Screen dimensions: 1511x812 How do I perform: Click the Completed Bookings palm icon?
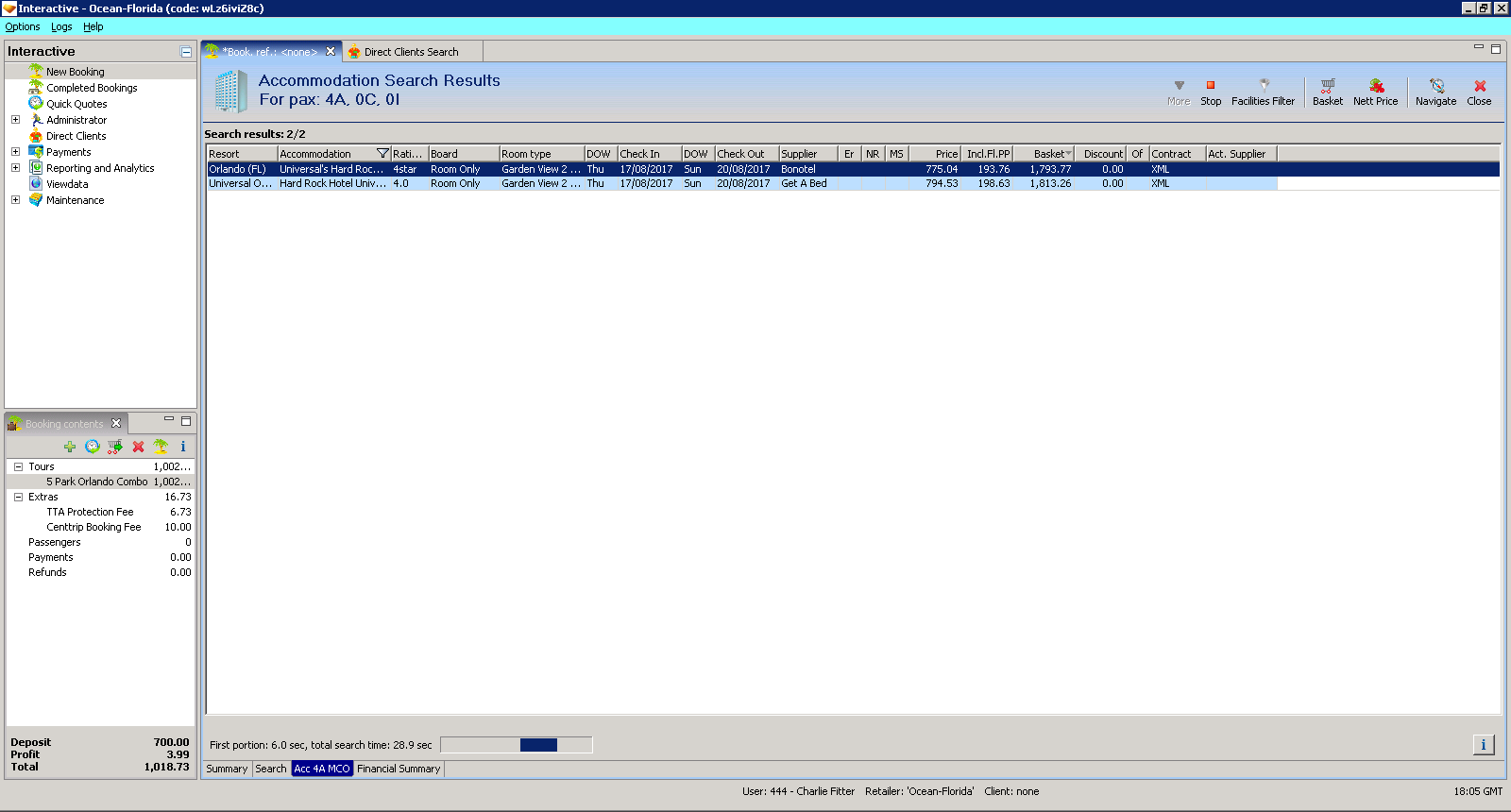click(36, 87)
